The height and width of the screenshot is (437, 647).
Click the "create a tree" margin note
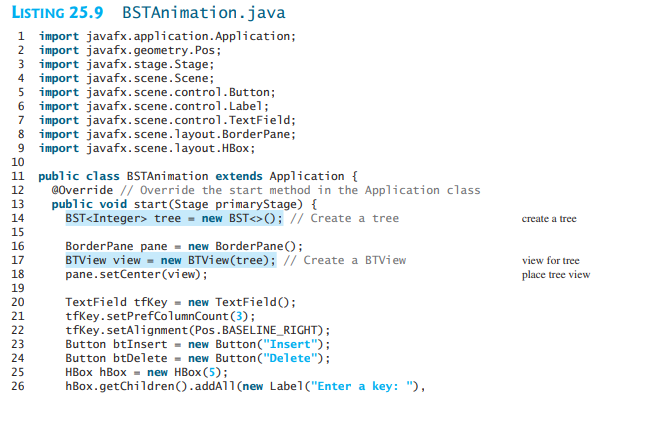549,219
